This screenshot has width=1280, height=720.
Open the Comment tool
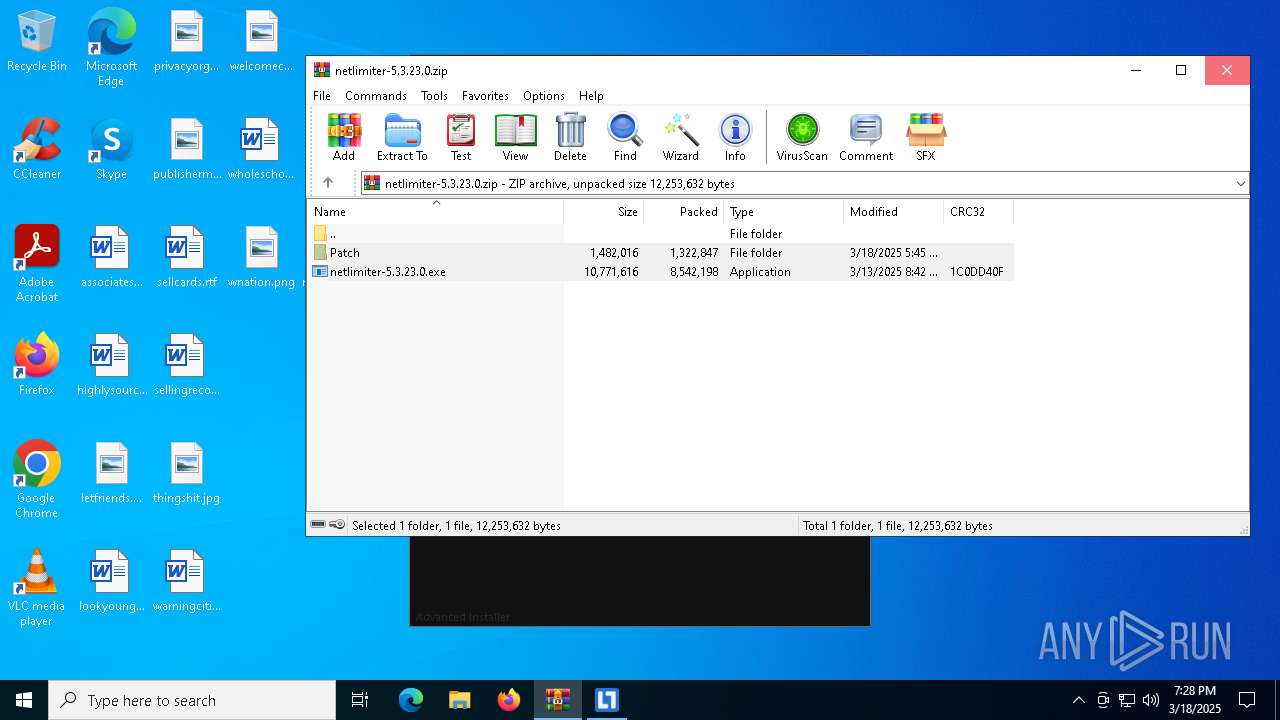point(866,137)
